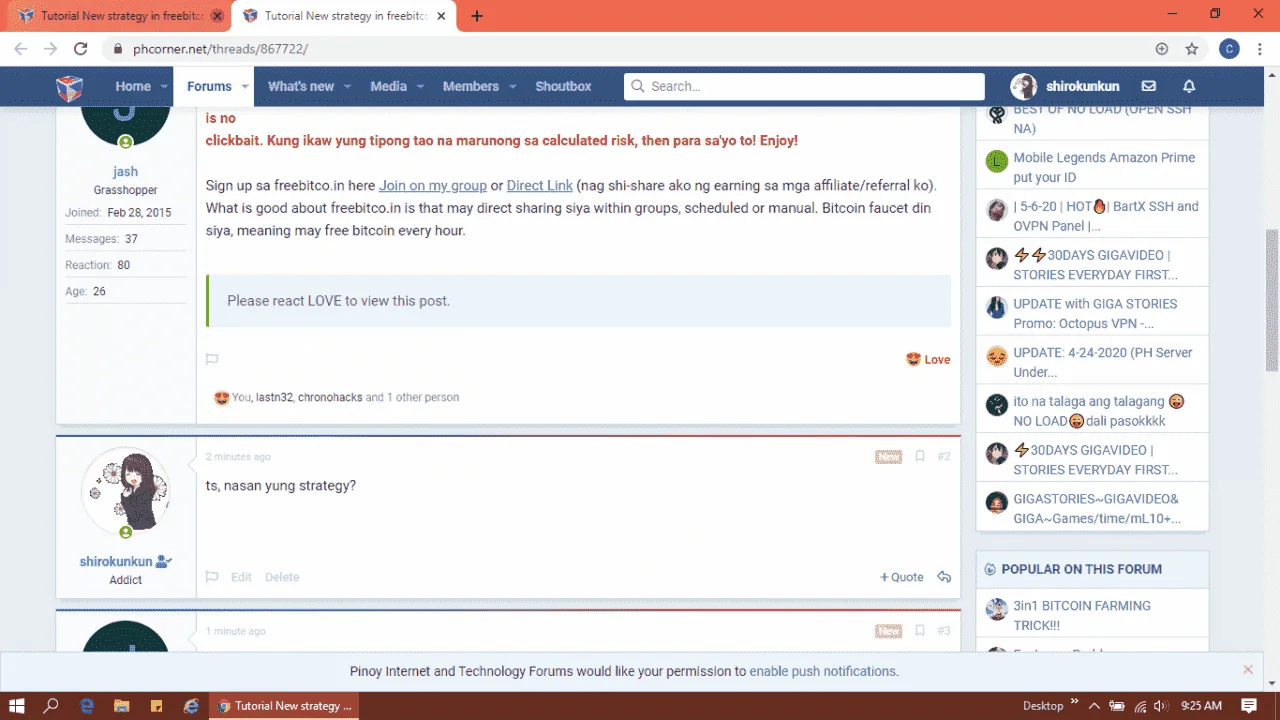Open Mobile Legends Amazon Prime thread
Image resolution: width=1280 pixels, height=720 pixels.
(x=1104, y=167)
